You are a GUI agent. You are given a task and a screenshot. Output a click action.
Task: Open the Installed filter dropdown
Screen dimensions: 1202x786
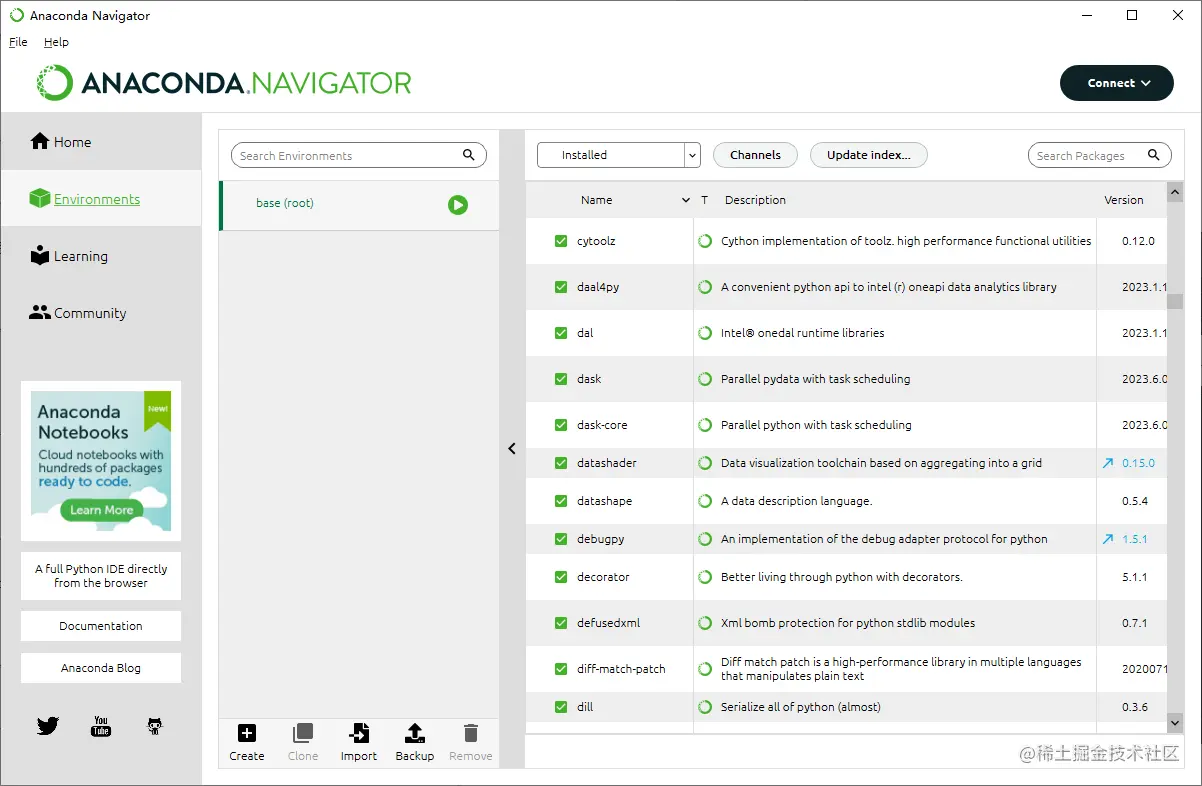pyautogui.click(x=619, y=155)
